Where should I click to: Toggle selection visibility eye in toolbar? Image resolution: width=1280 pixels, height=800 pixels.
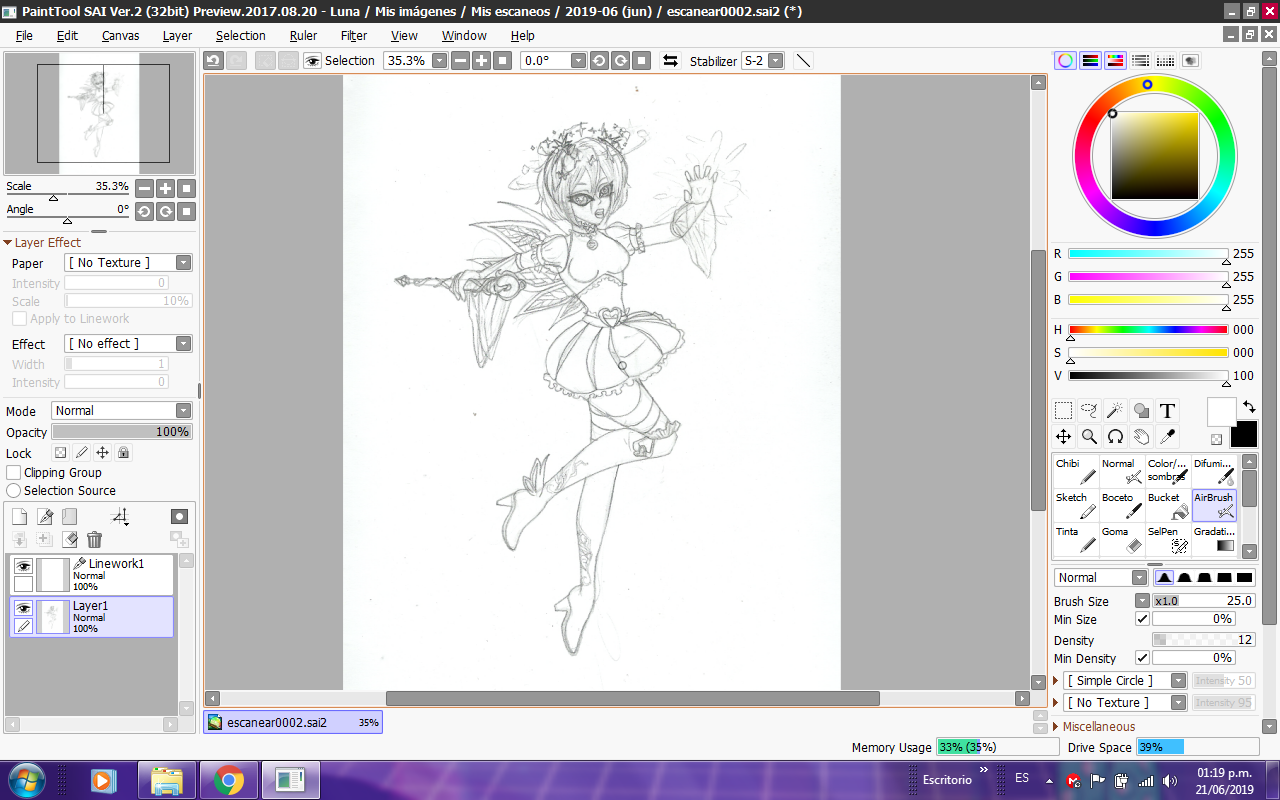coord(313,61)
